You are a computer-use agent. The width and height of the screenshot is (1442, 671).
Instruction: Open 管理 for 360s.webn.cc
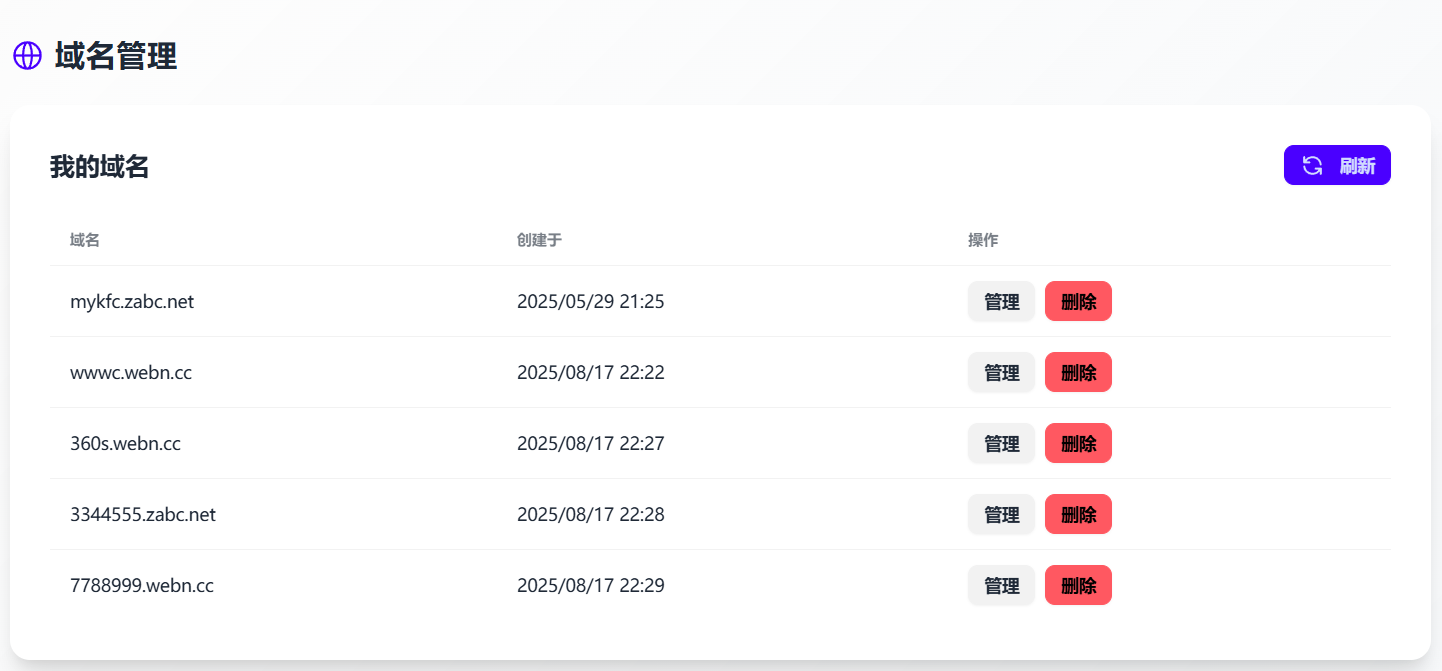1001,444
